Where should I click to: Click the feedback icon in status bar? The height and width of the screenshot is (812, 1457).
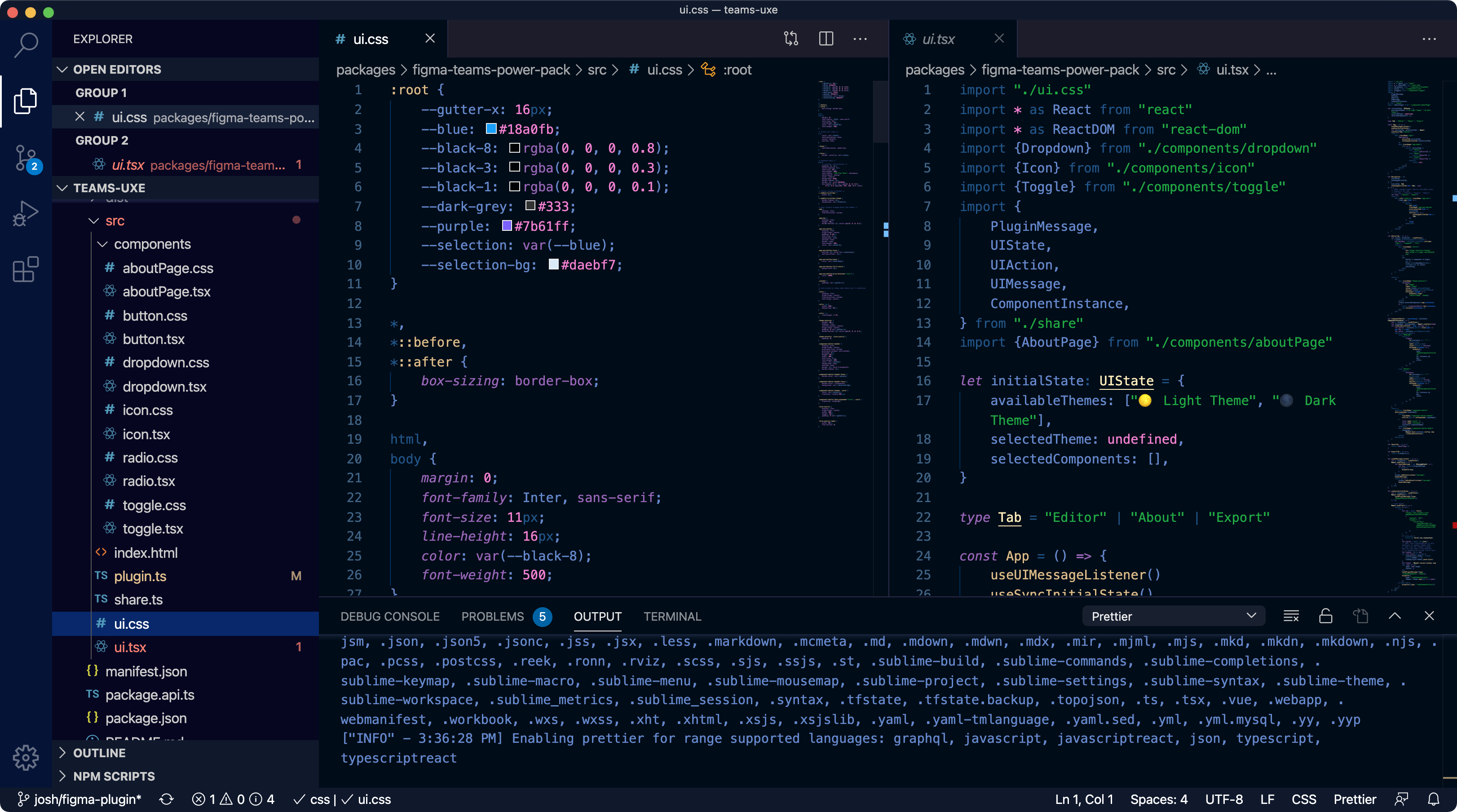(1402, 799)
